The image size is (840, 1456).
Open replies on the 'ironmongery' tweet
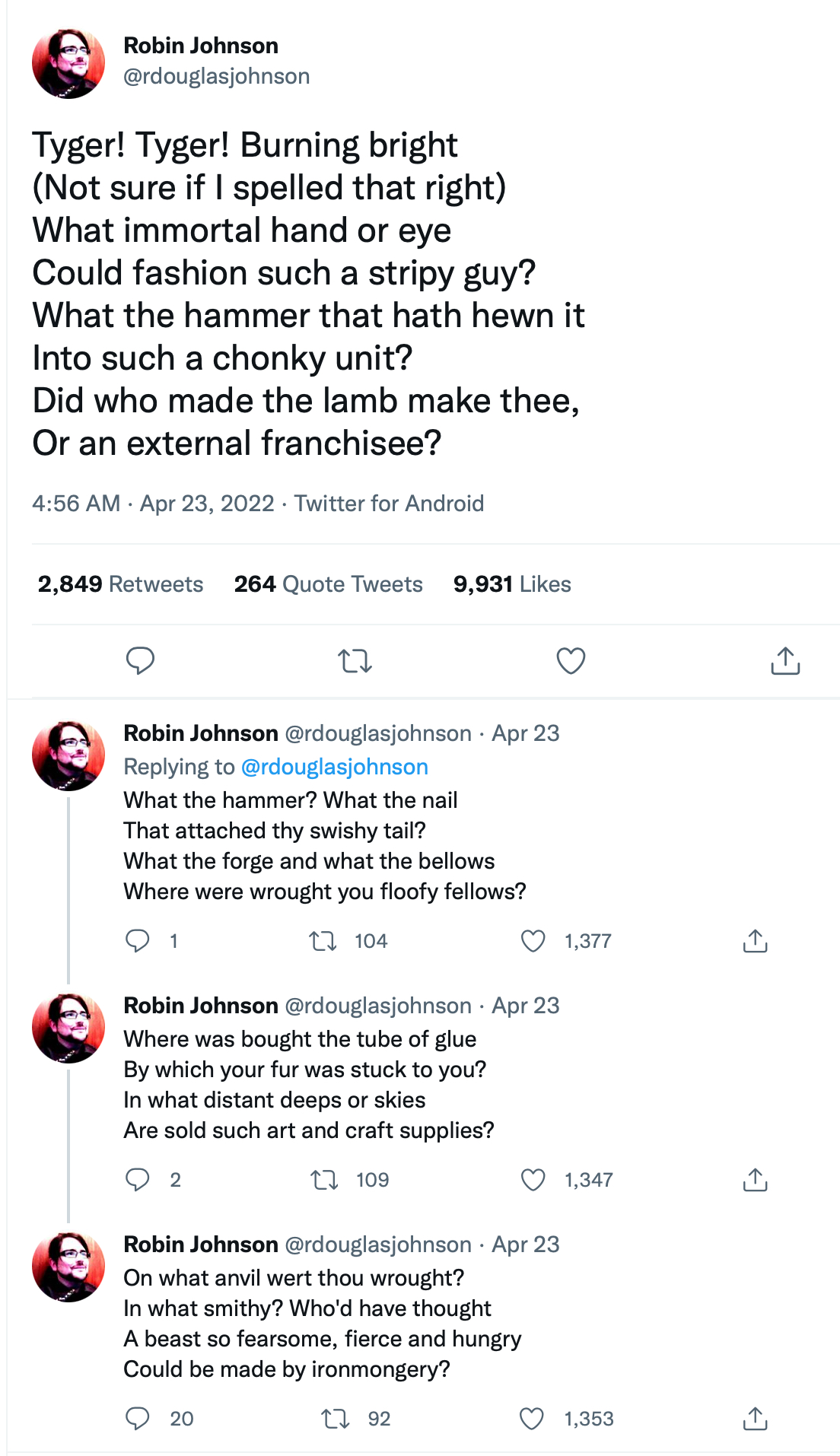[138, 1419]
